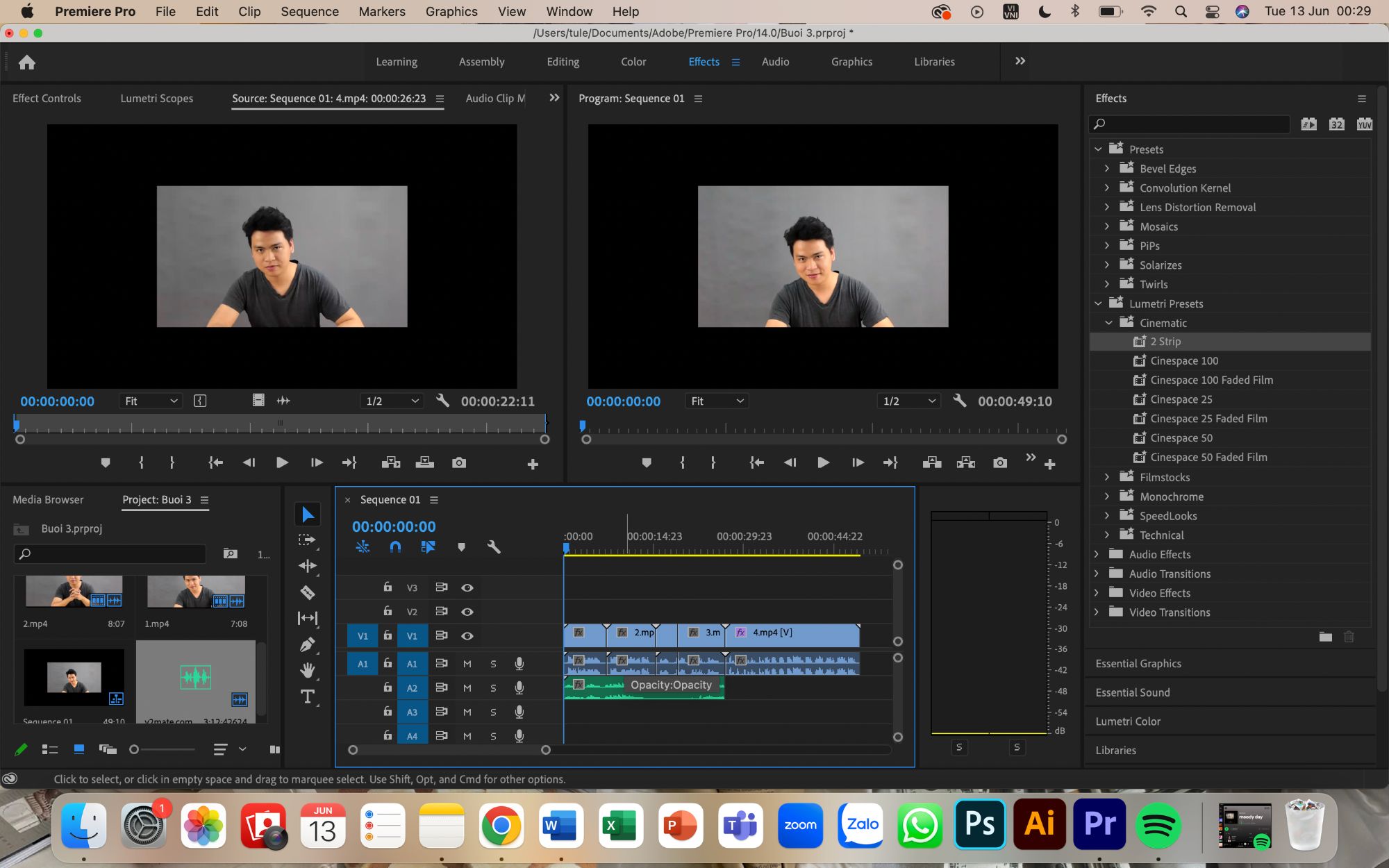This screenshot has width=1389, height=868.
Task: Collapse the Cinematic presets folder
Action: click(x=1108, y=323)
